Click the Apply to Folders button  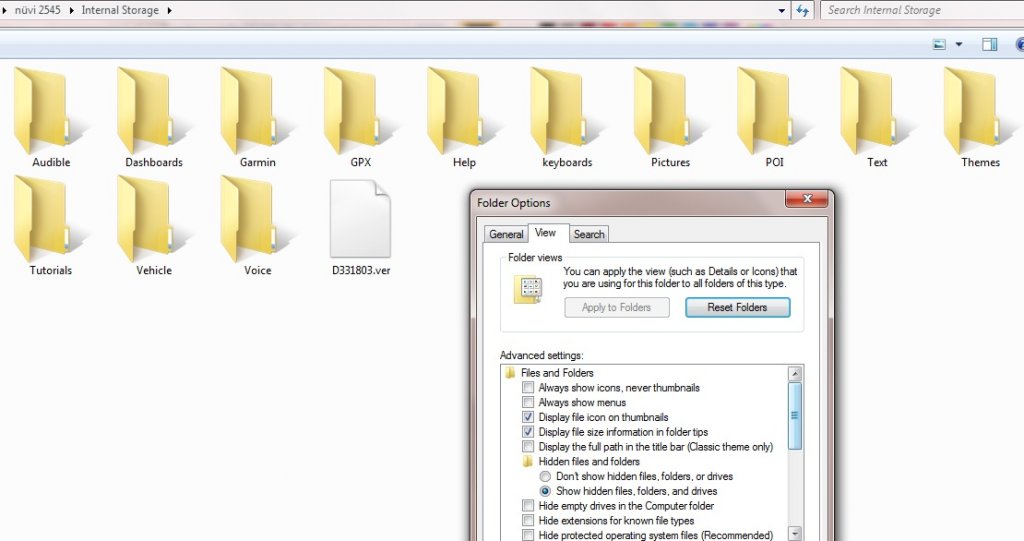point(616,307)
